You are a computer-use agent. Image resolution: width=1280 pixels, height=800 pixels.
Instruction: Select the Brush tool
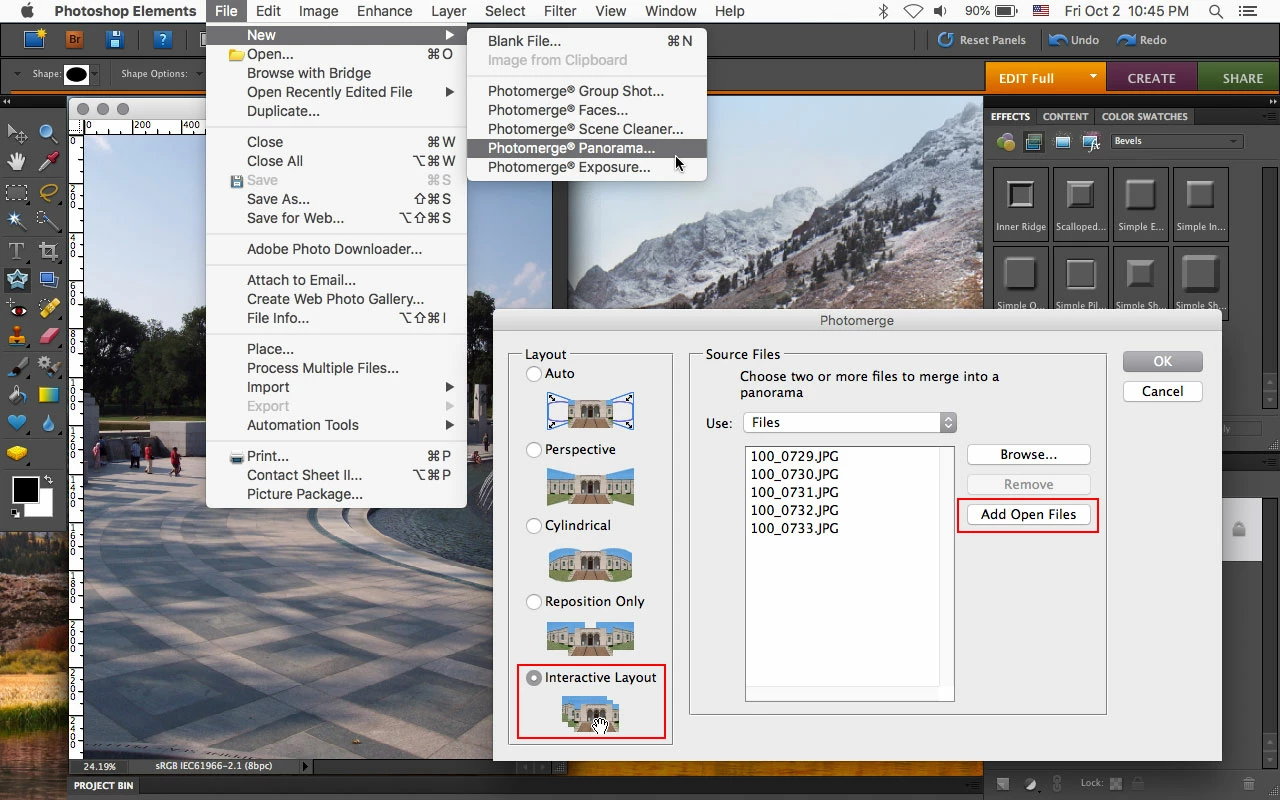tap(16, 366)
